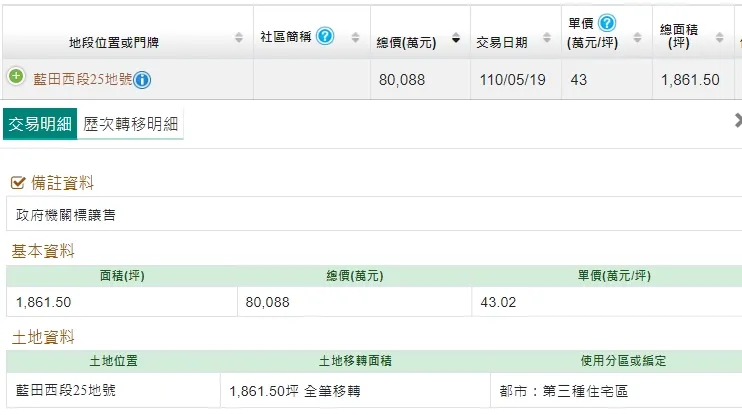Sort by 地段位置或門牌 column arrows

[x=239, y=37]
